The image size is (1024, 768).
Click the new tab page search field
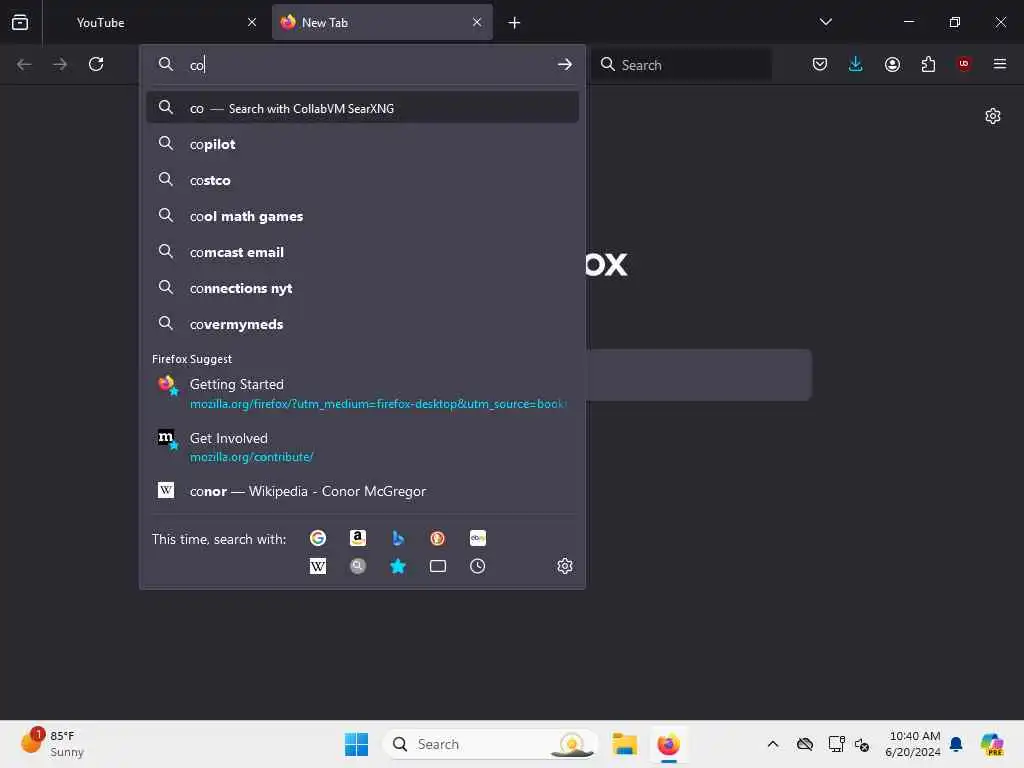tap(699, 375)
